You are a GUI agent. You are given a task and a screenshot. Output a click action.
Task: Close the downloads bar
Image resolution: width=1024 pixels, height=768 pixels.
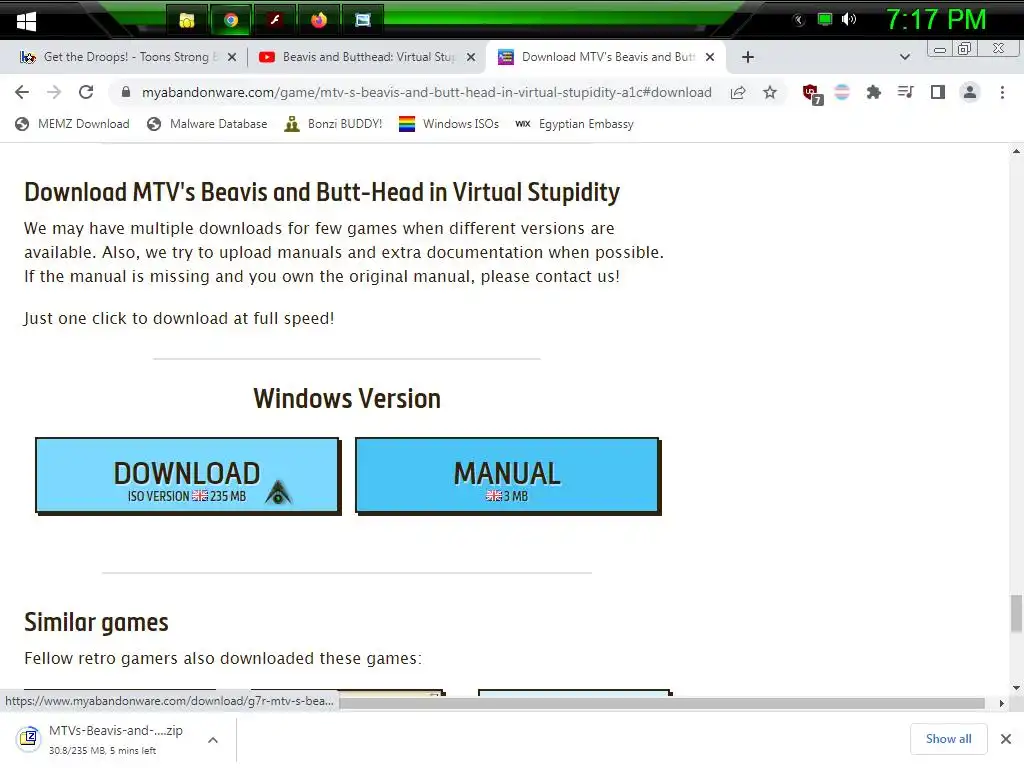(1006, 739)
